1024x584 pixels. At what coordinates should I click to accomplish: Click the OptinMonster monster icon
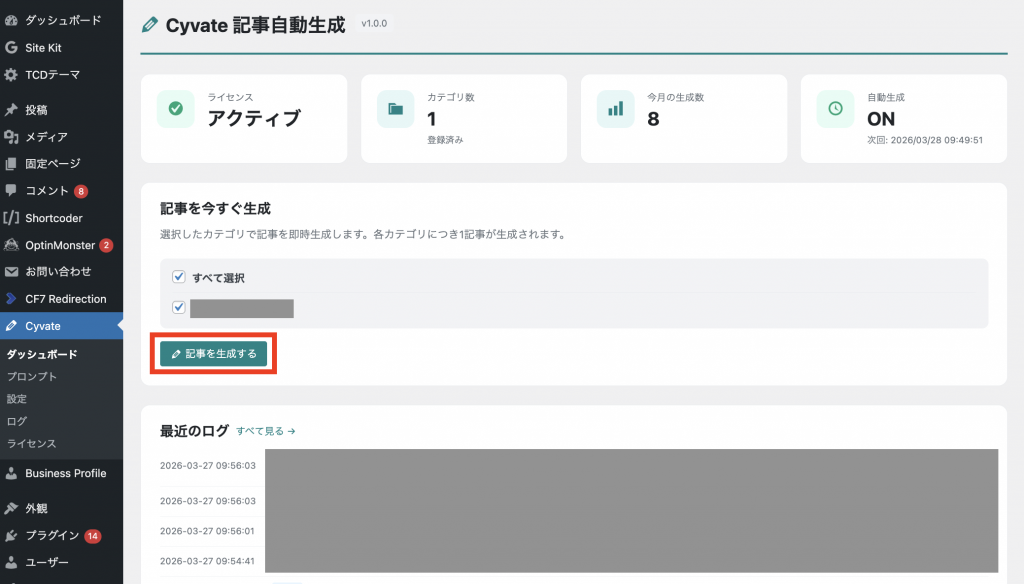click(x=11, y=245)
